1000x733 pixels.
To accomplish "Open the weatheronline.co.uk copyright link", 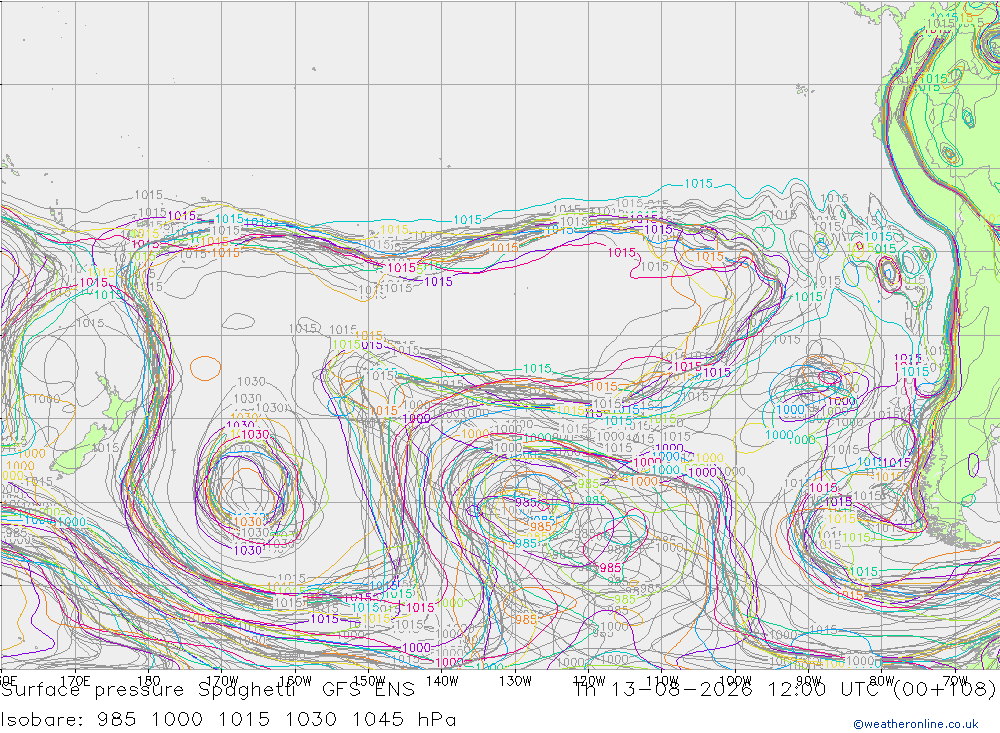I will tap(915, 724).
